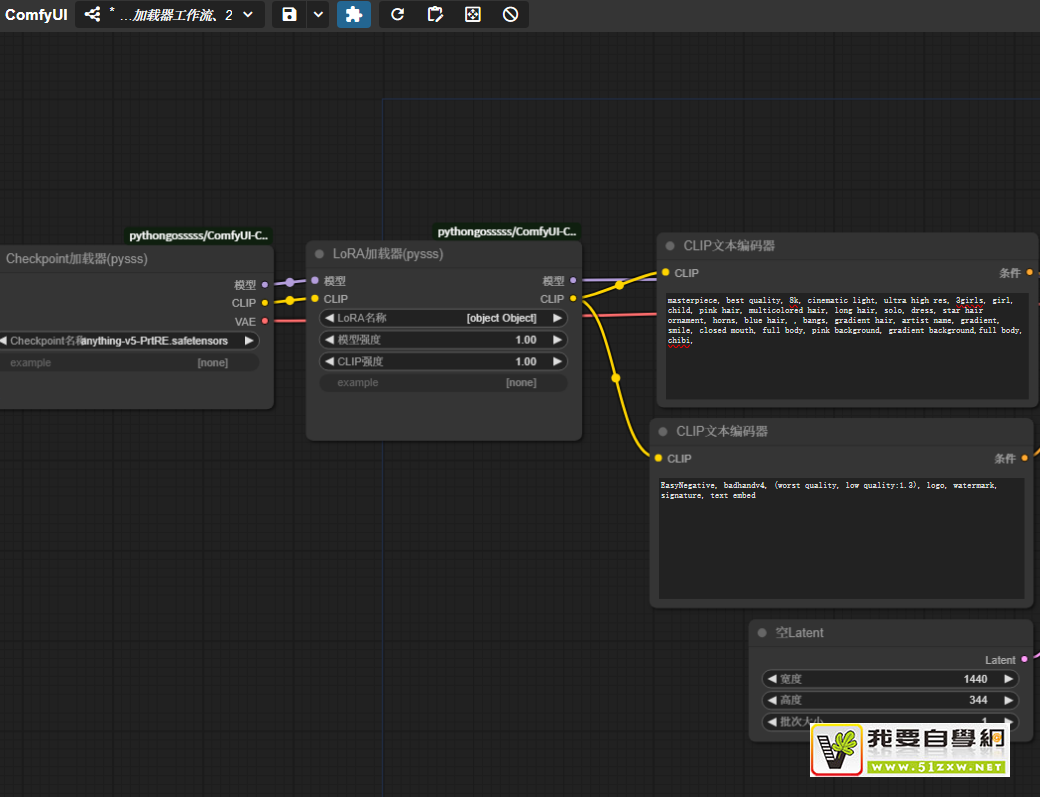
Task: Collapse the 空Latent node via its title dot
Action: pos(762,633)
